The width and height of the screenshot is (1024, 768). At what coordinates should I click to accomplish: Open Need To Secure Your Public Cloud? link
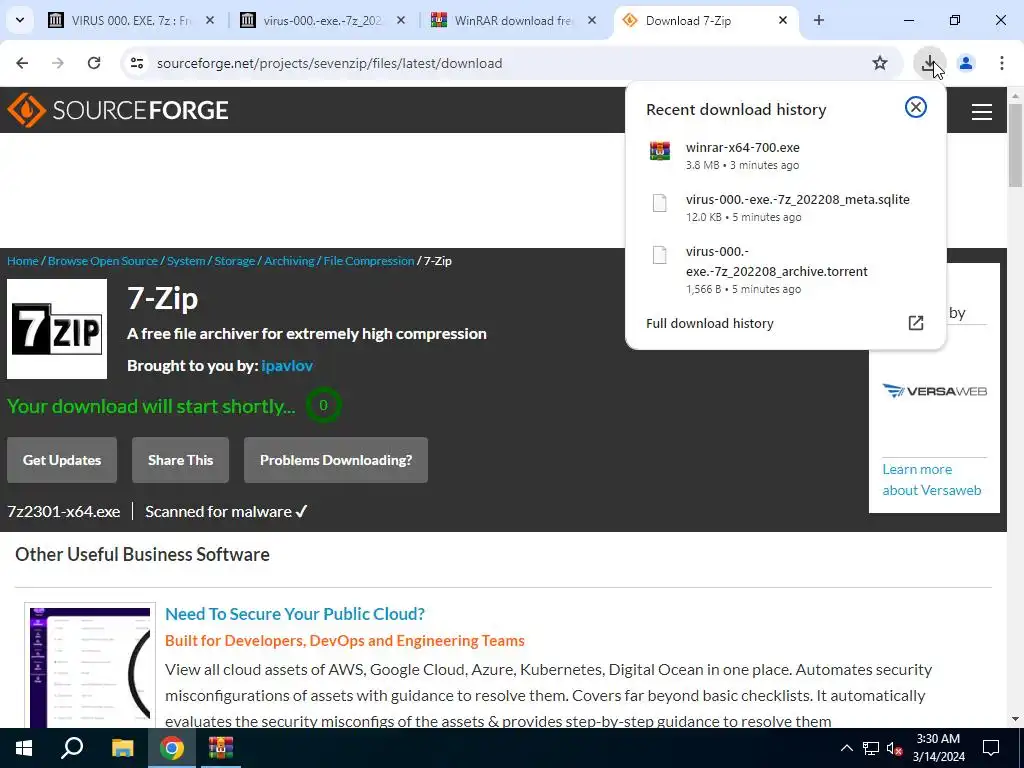click(295, 614)
